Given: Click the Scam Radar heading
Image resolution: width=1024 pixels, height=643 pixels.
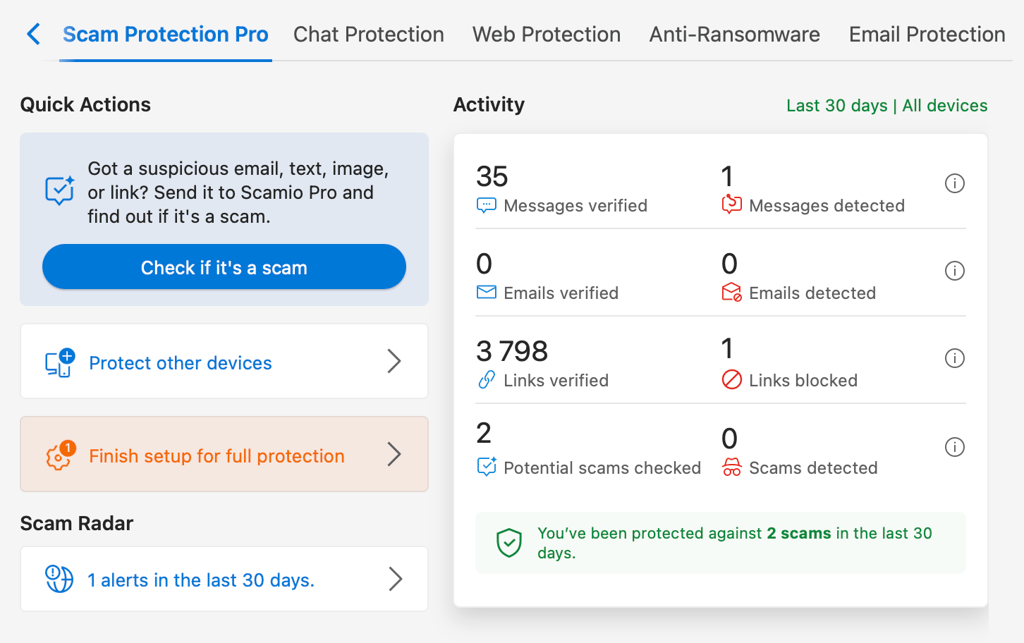Looking at the screenshot, I should coord(76,523).
